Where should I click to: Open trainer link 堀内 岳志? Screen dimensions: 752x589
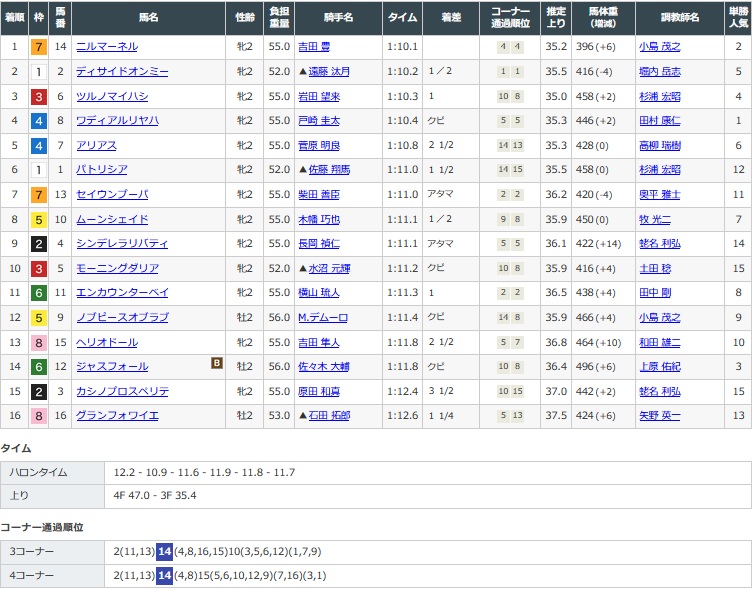click(659, 72)
